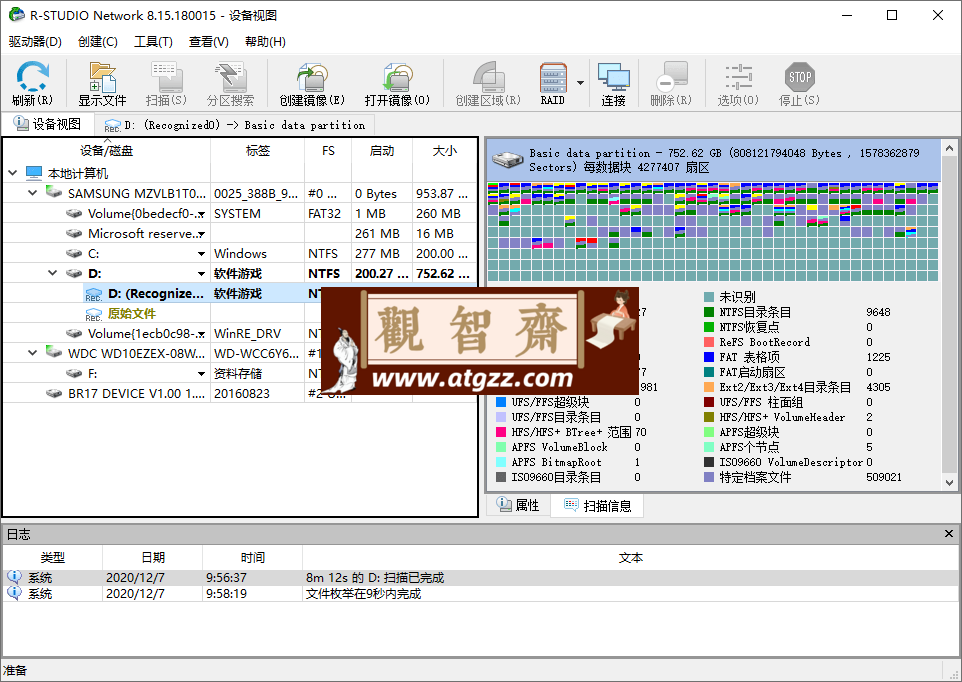The image size is (962, 682).
Task: Collapse the WDC WD10EZEX disk node
Action: click(33, 353)
